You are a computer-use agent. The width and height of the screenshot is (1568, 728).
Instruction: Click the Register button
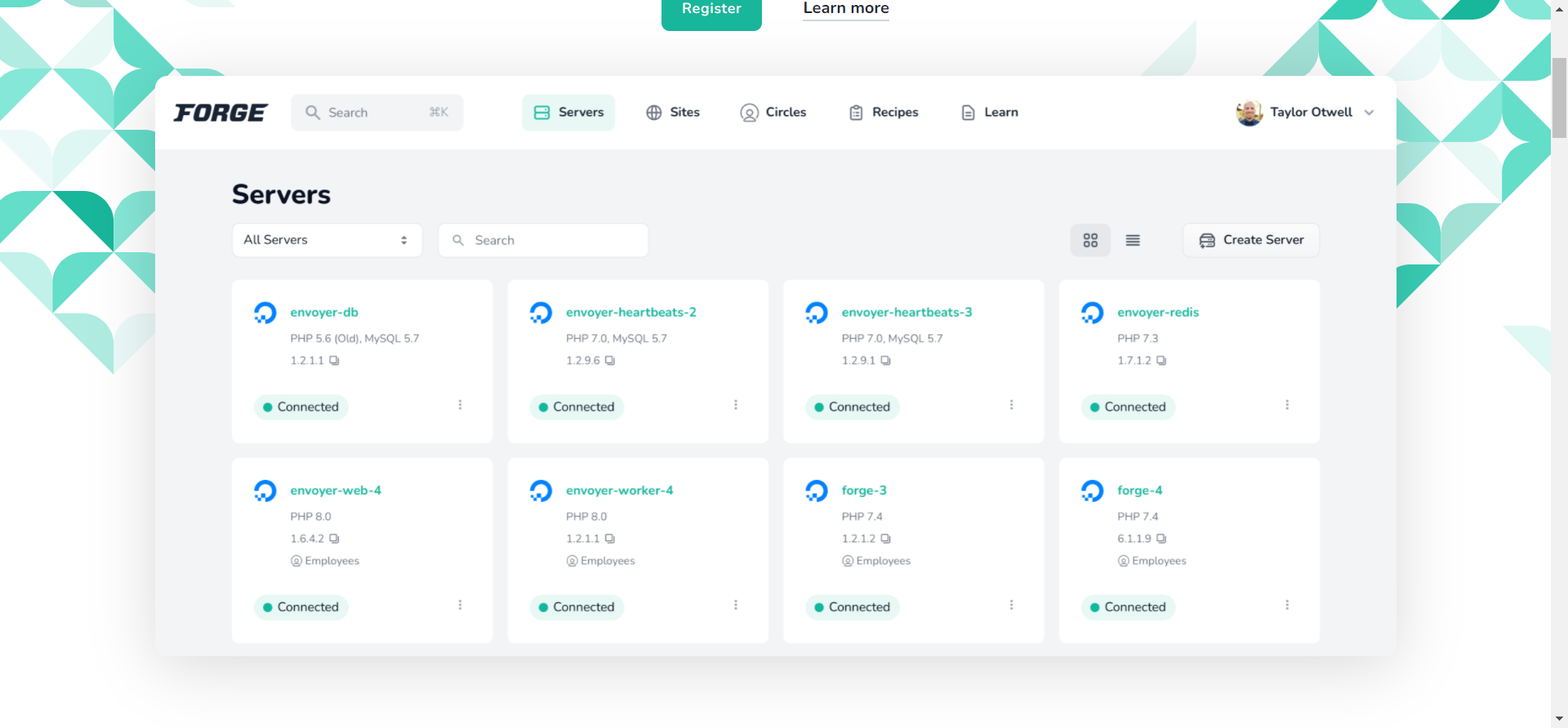(711, 10)
